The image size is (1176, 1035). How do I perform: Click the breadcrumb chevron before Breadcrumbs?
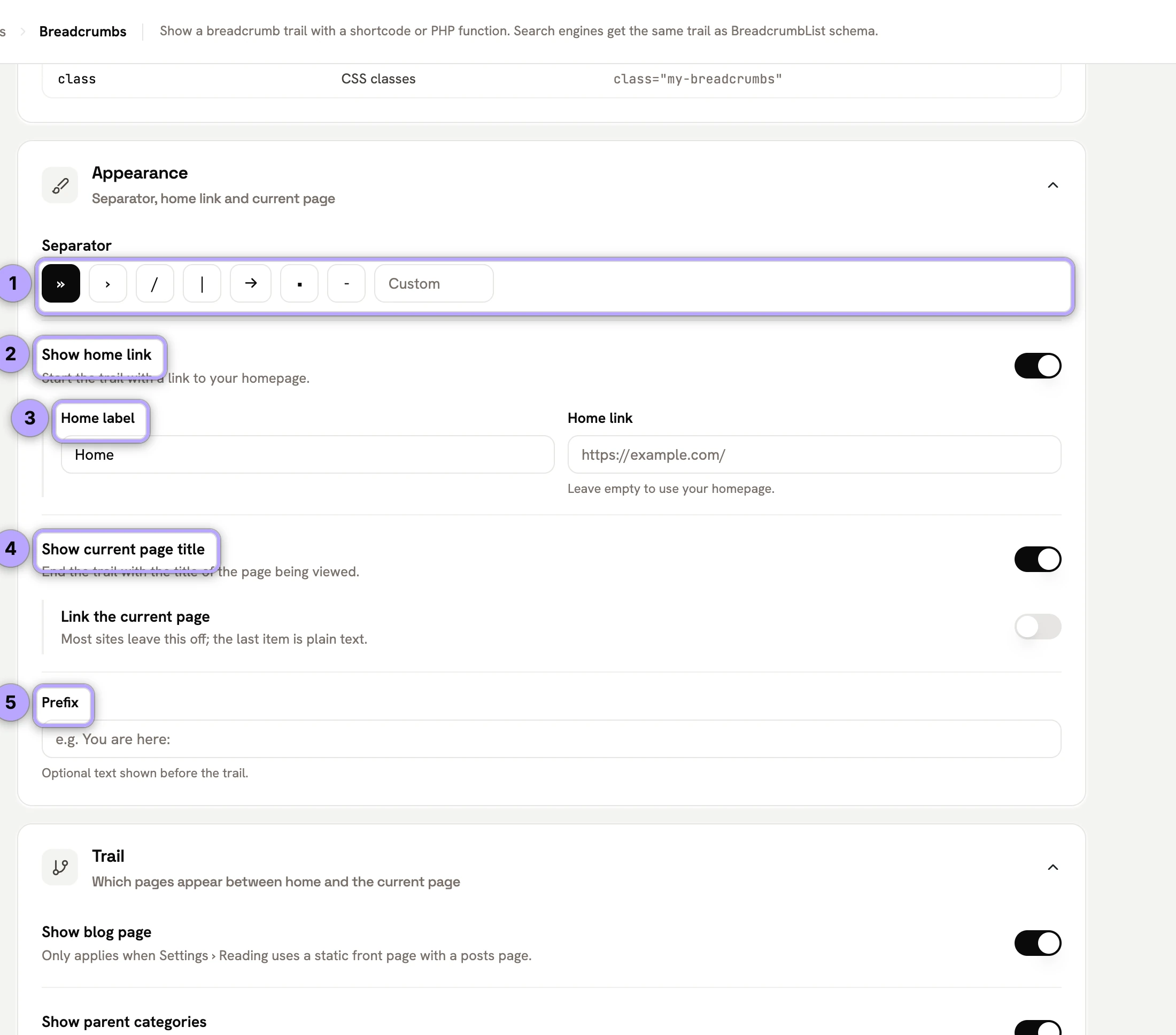[23, 32]
